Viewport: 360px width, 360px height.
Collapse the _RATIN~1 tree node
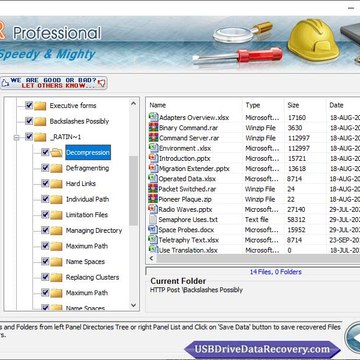[16, 137]
